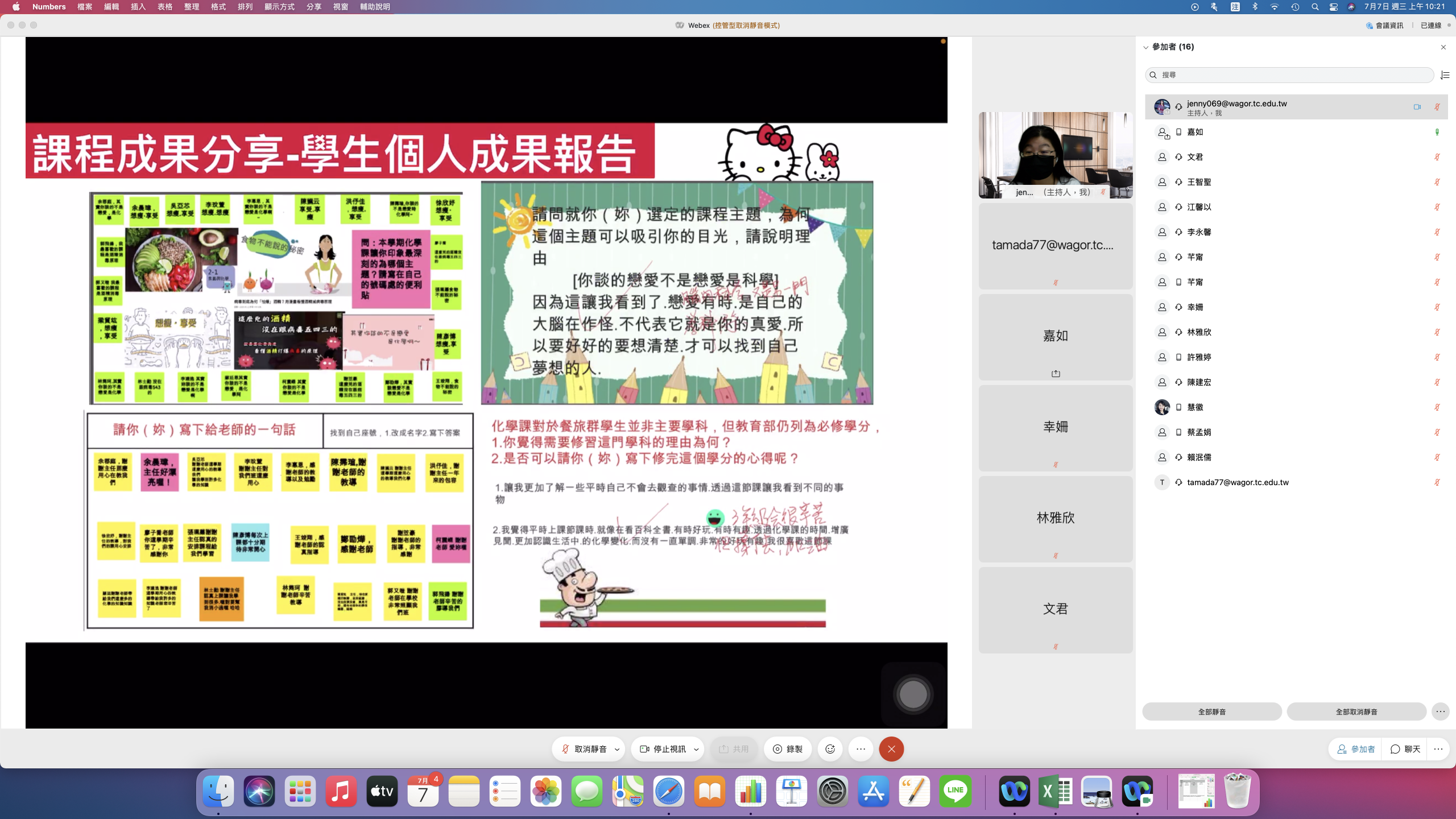
Task: Collapse the 參加者 (16) section
Action: click(1145, 47)
